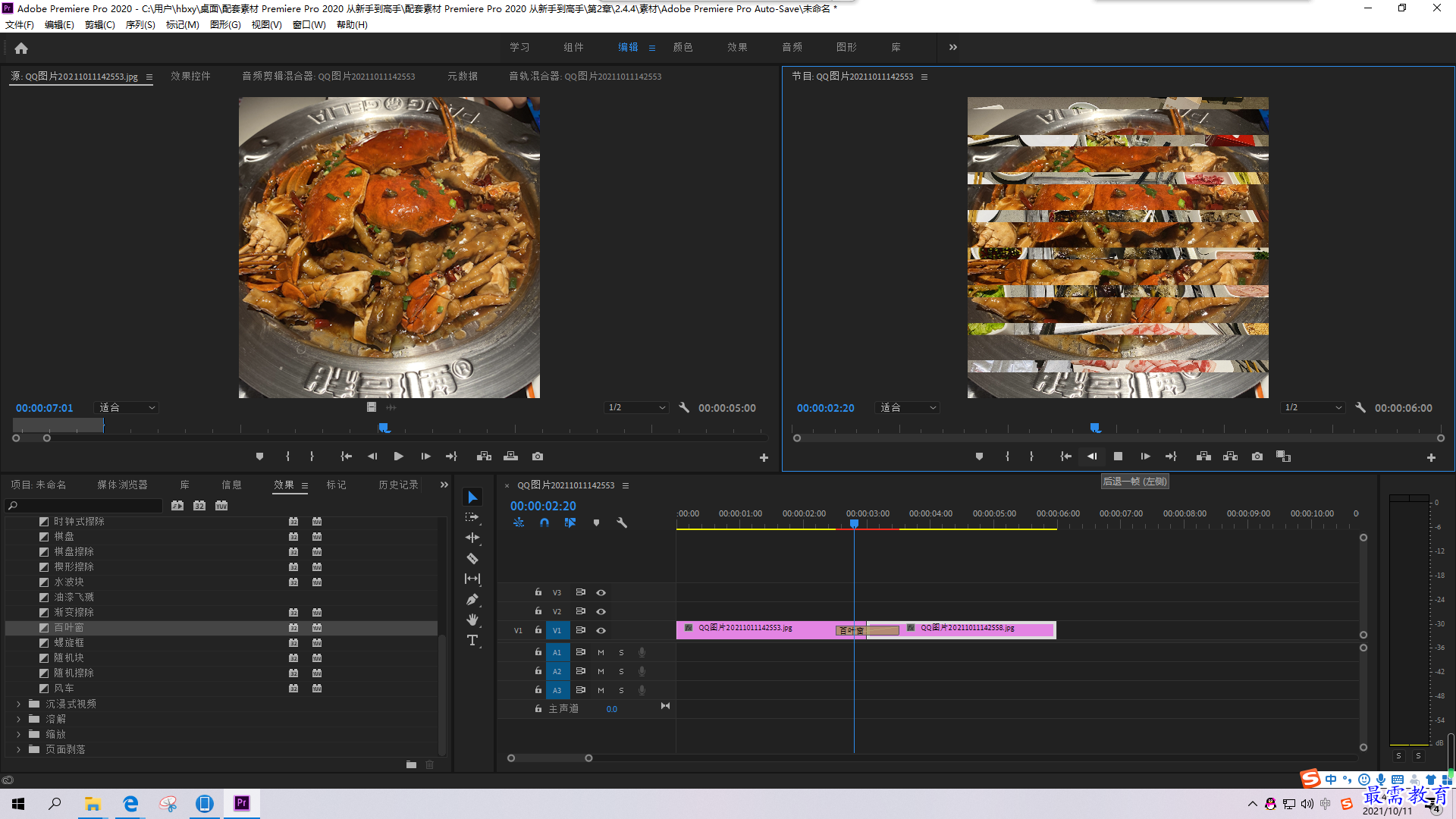1456x819 pixels.
Task: Stop playback in program monitor
Action: pos(1118,457)
